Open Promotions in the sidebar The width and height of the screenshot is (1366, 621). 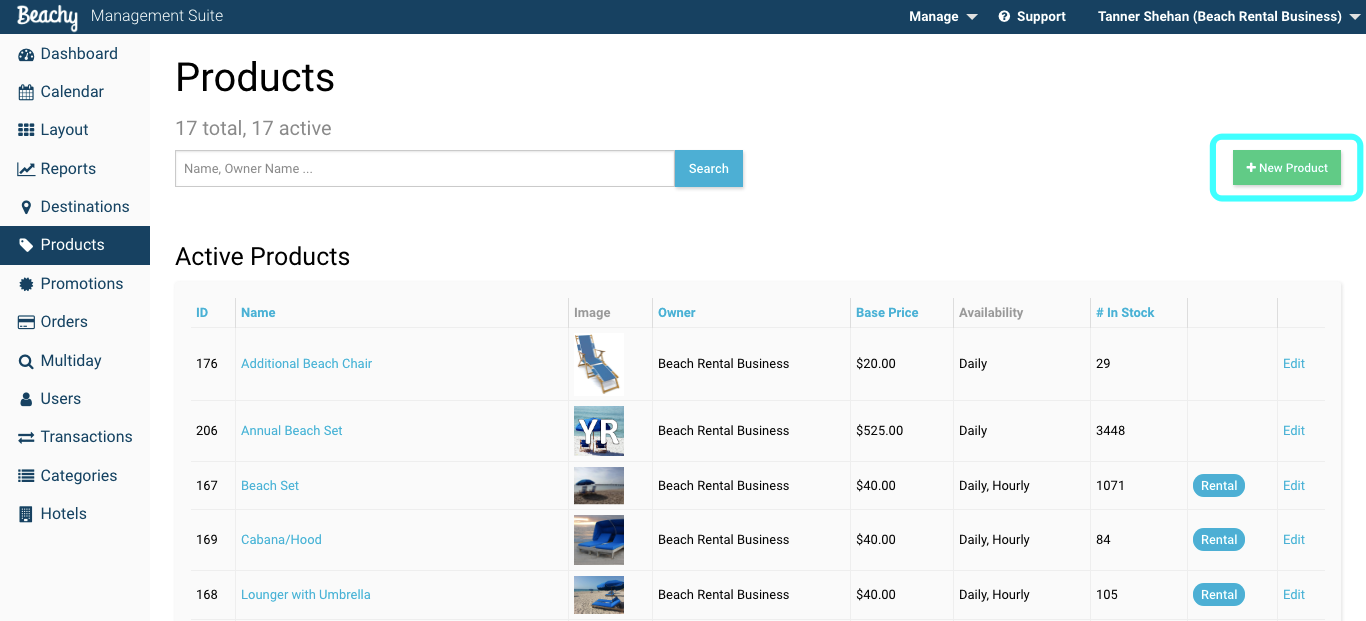click(75, 284)
